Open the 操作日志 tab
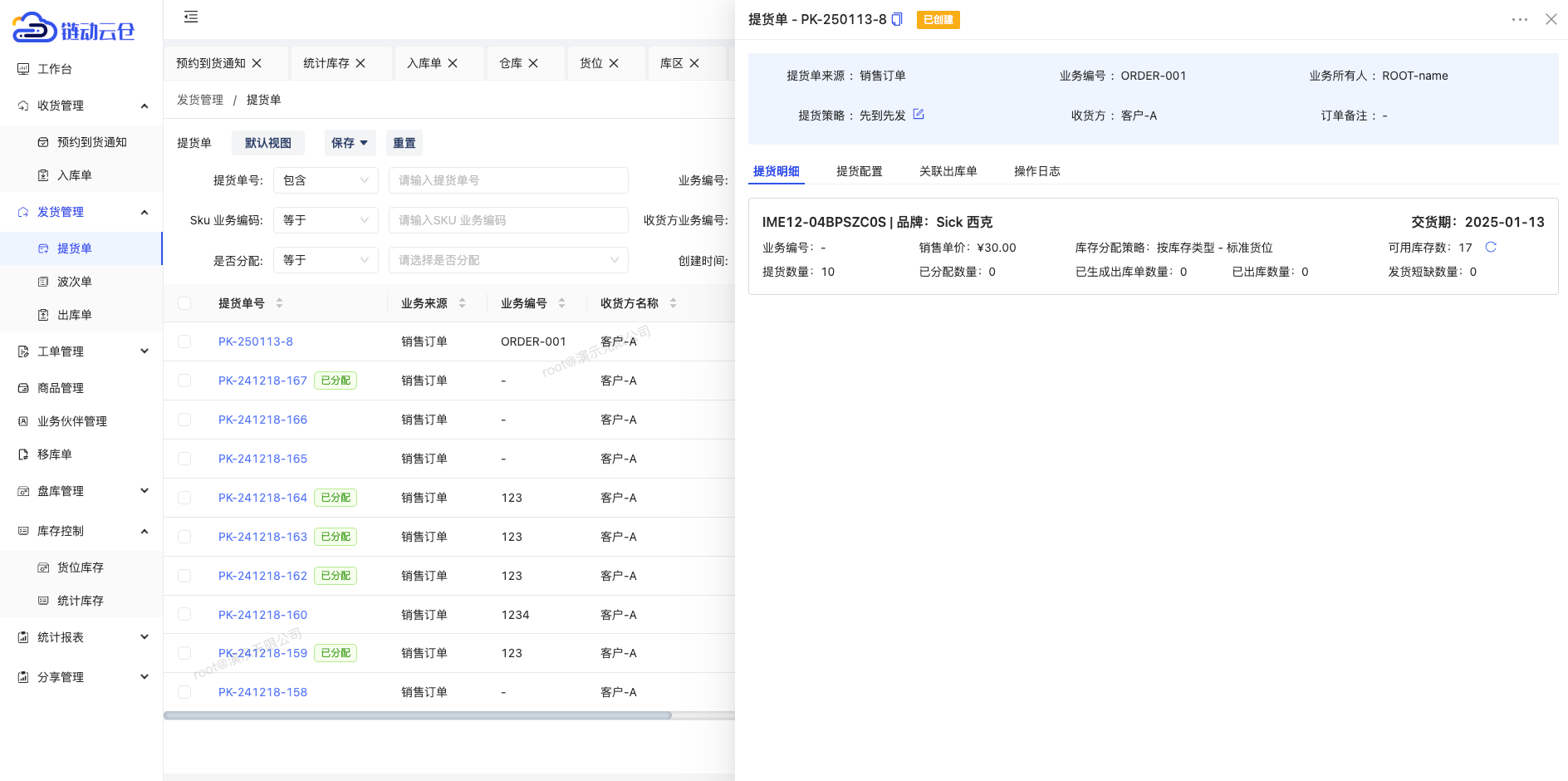1568x781 pixels. (1036, 171)
